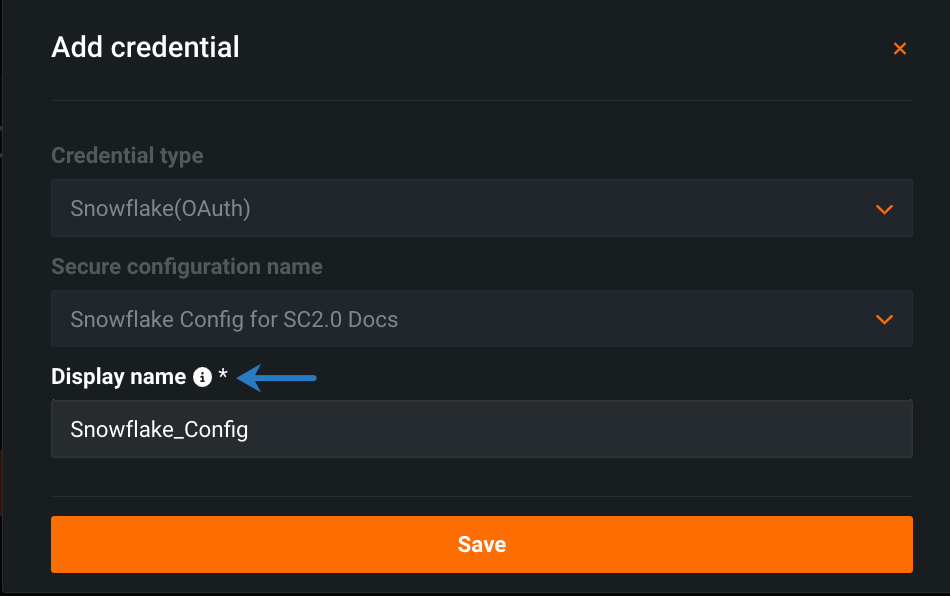
Task: Select the Snowflake(OAuth) text in dropdown
Action: pyautogui.click(x=160, y=209)
